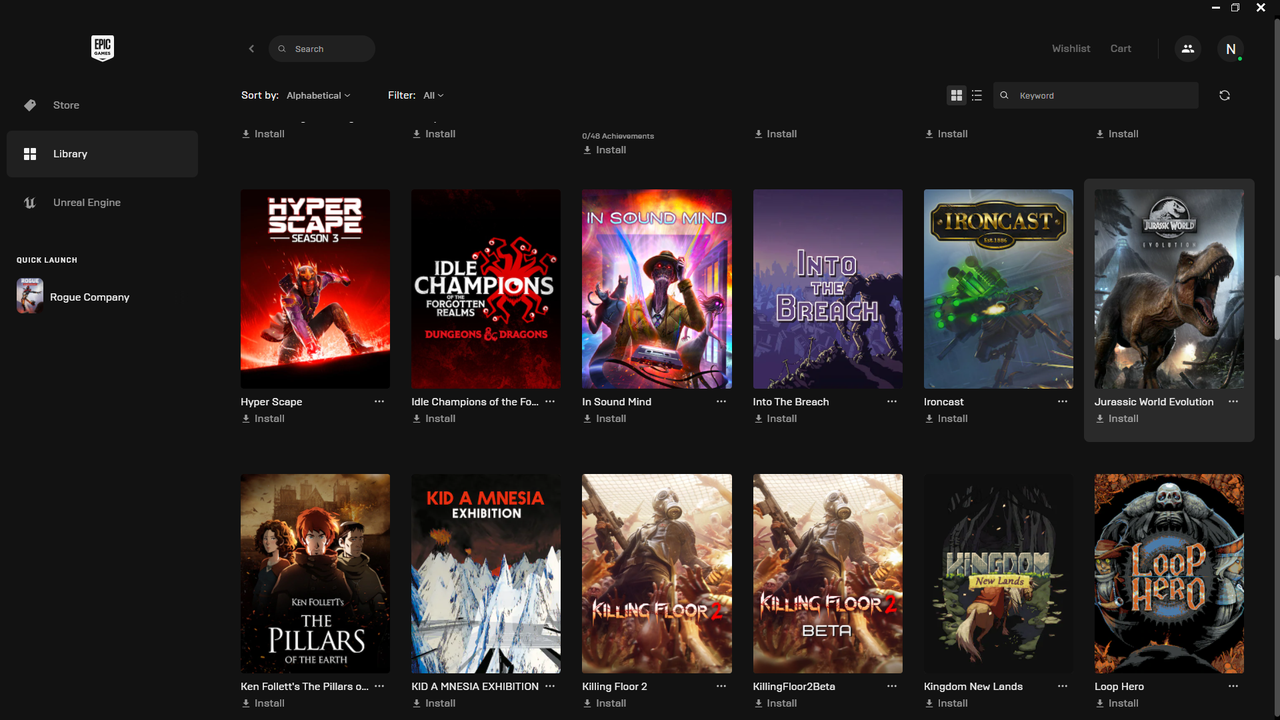1280x720 pixels.
Task: Open more options for Ken Follett's Pillars
Action: point(379,686)
